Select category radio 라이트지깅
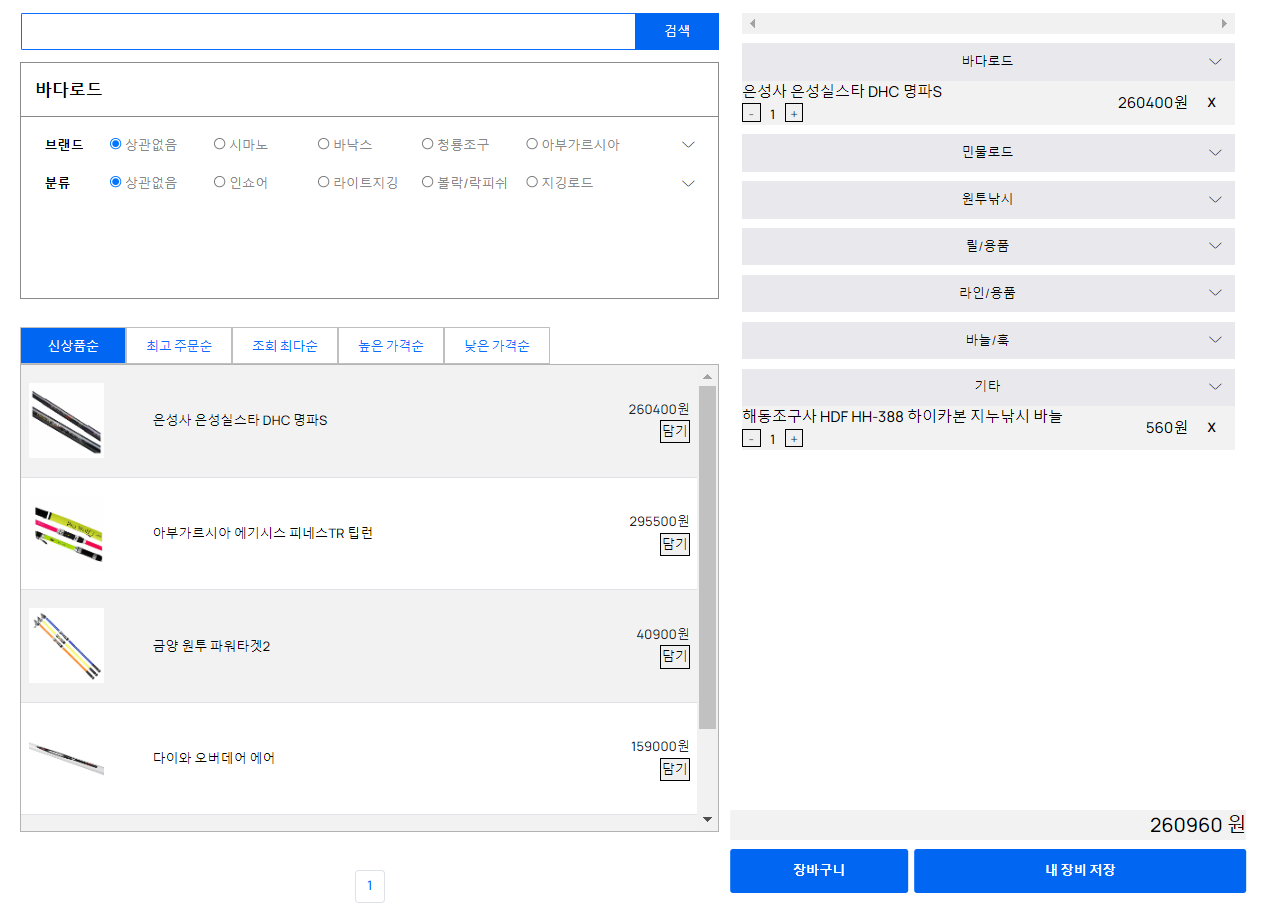 [x=323, y=182]
